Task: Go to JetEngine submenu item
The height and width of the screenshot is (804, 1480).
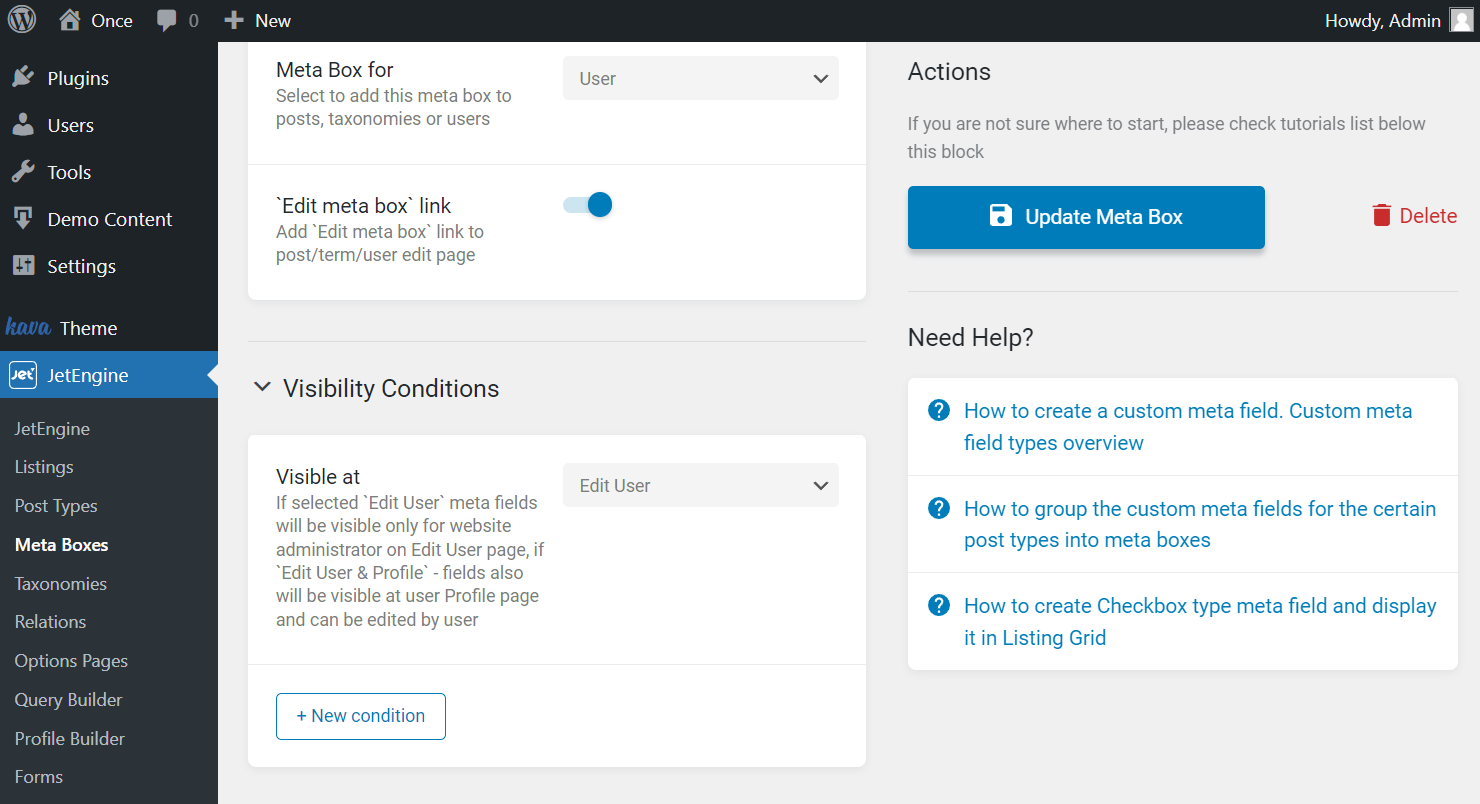Action: tap(52, 428)
